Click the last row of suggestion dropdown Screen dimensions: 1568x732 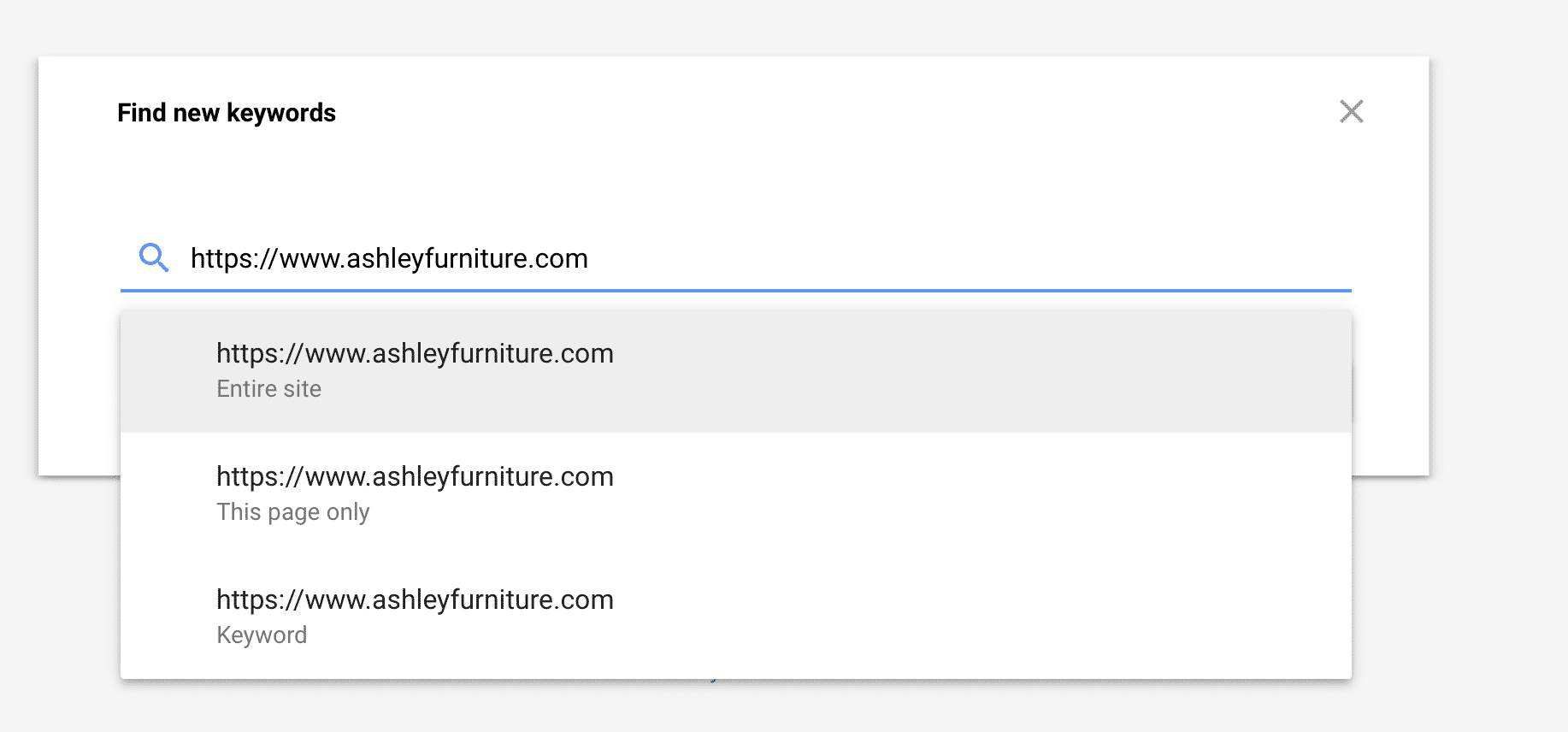click(736, 617)
